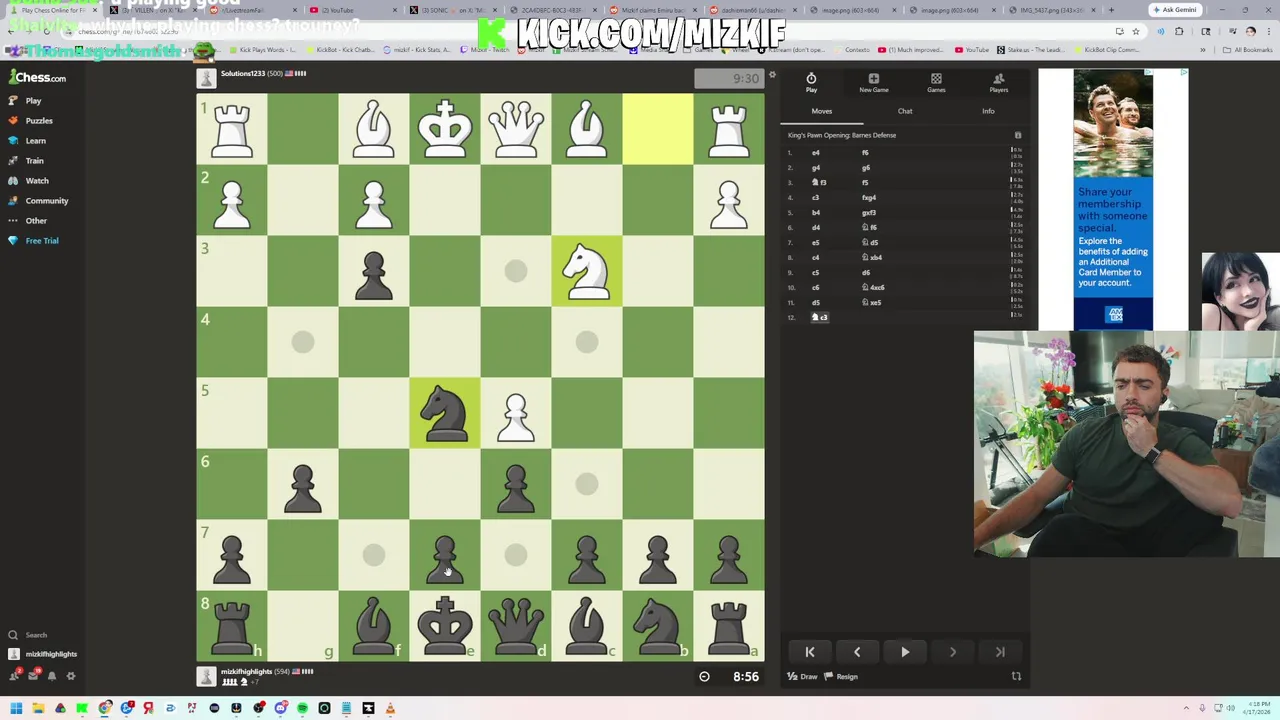Viewport: 1280px width, 720px height.
Task: Click the expand icon at panel bottom-right
Action: click(1016, 677)
